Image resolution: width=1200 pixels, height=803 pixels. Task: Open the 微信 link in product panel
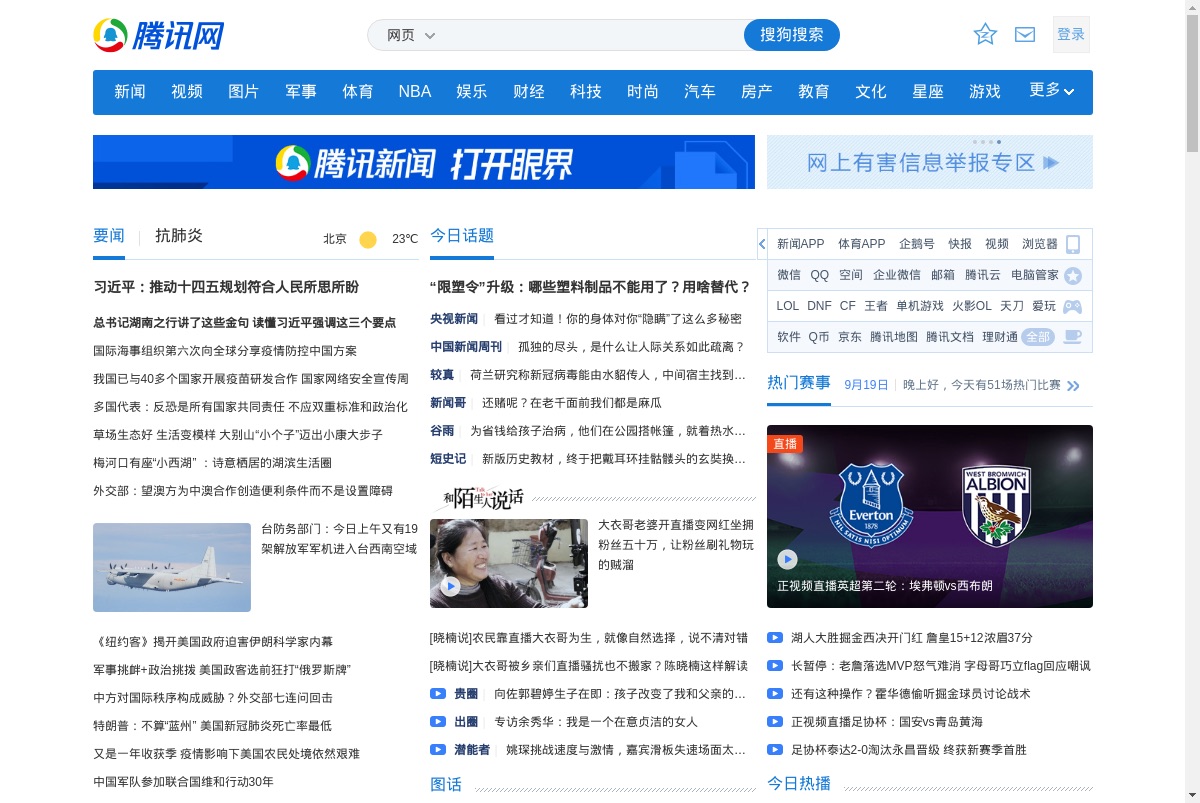[789, 275]
